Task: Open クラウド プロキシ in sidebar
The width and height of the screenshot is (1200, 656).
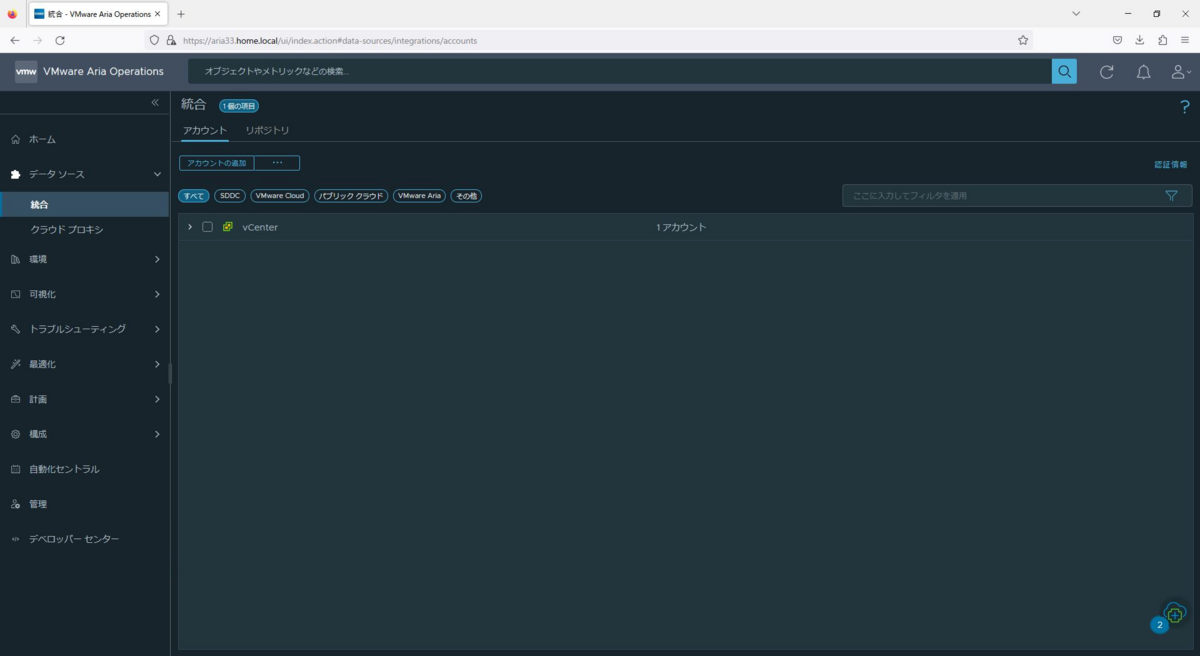Action: coord(67,229)
